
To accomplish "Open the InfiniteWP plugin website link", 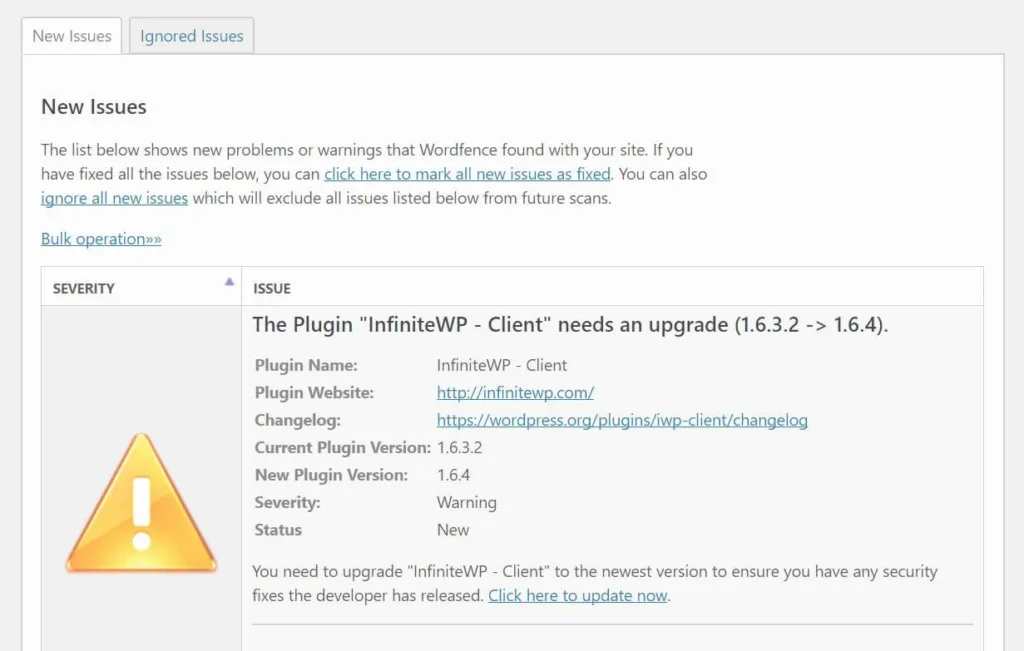I will pyautogui.click(x=515, y=392).
